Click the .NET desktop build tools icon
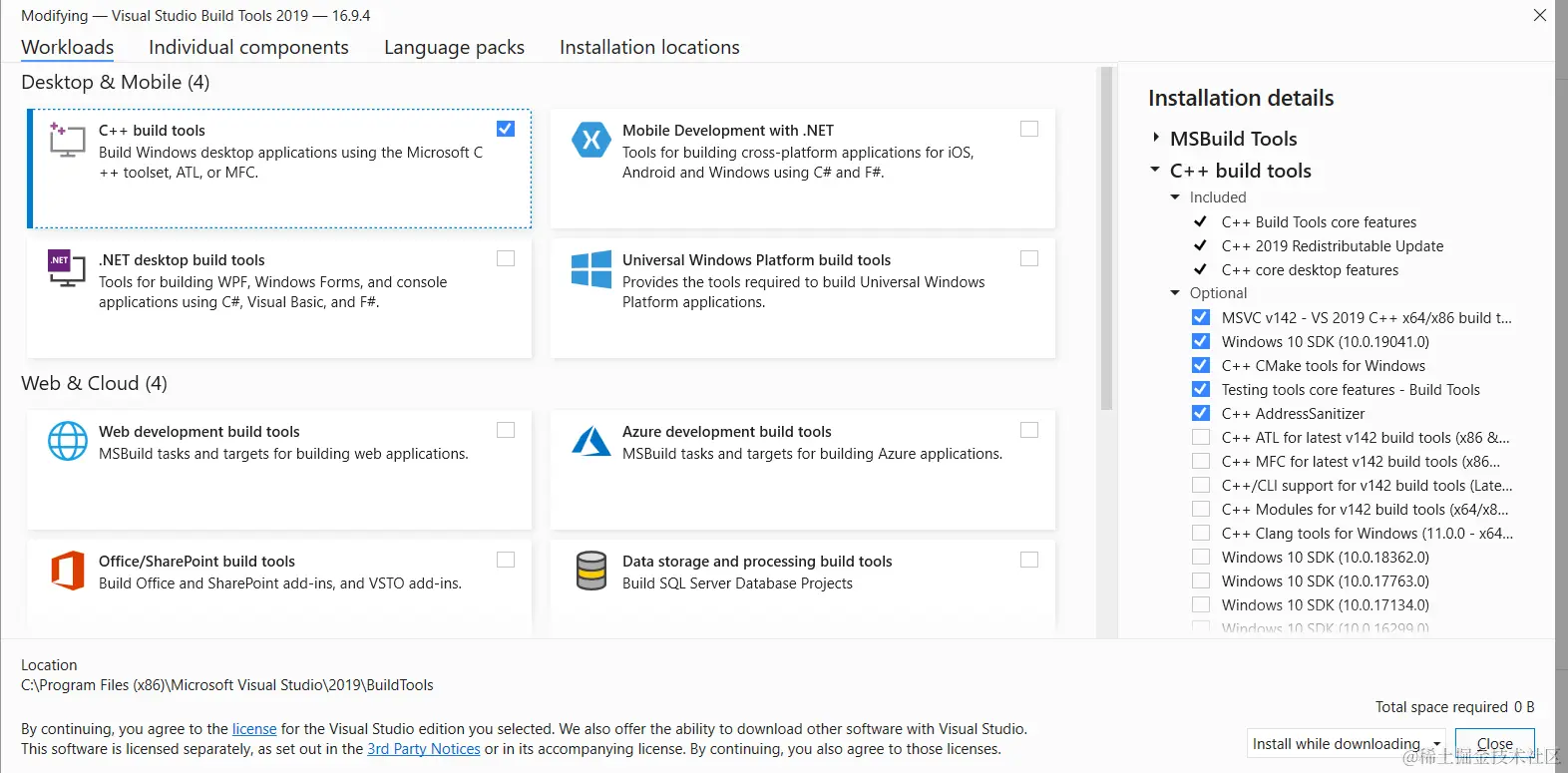The image size is (1568, 773). (x=67, y=268)
